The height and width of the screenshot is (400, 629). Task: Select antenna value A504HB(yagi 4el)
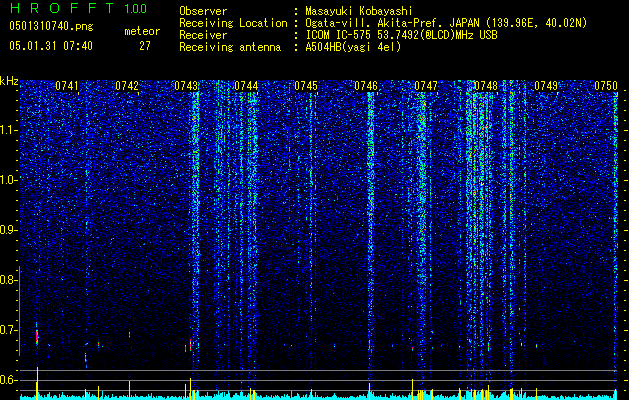(353, 47)
